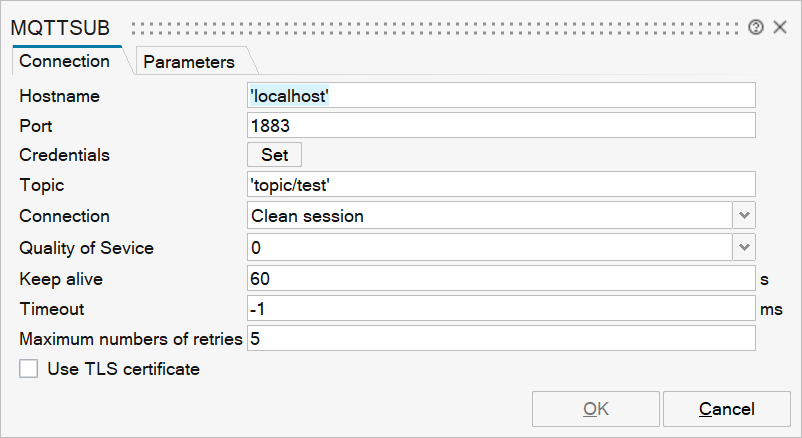Focus the Port field showing 1883
802x438 pixels.
[500, 126]
